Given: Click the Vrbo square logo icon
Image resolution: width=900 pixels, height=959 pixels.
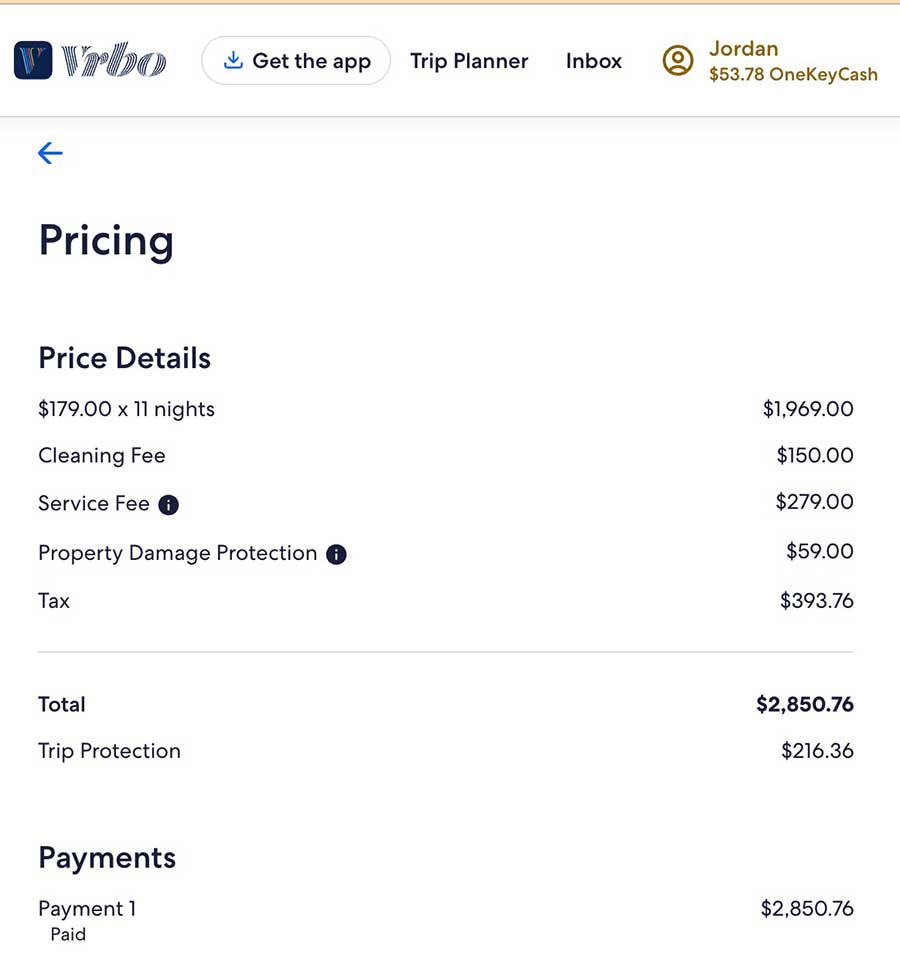Looking at the screenshot, I should (33, 61).
